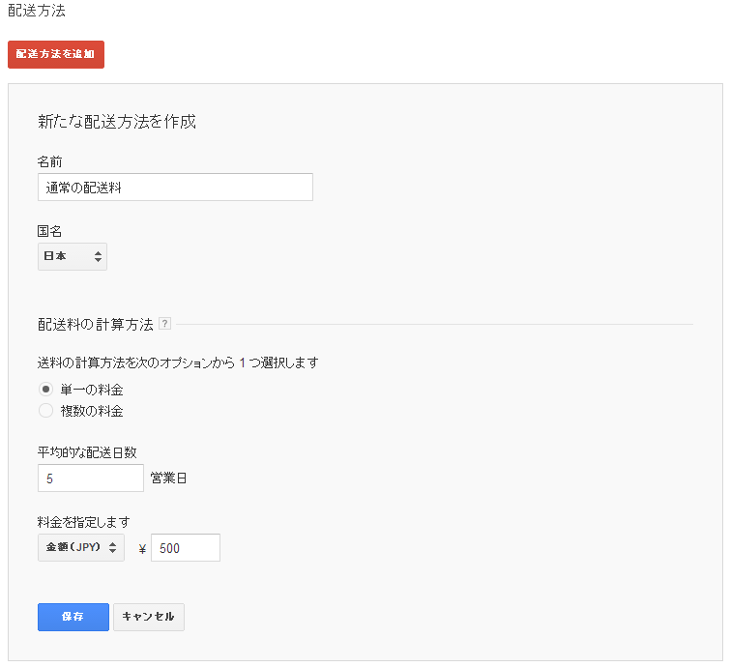
Task: Click the 料金を指定します label
Action: point(84,522)
